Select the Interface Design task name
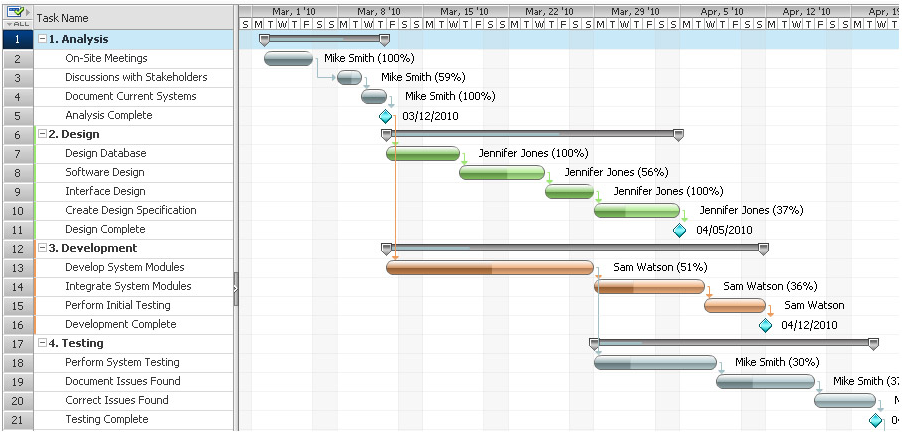 coord(105,191)
